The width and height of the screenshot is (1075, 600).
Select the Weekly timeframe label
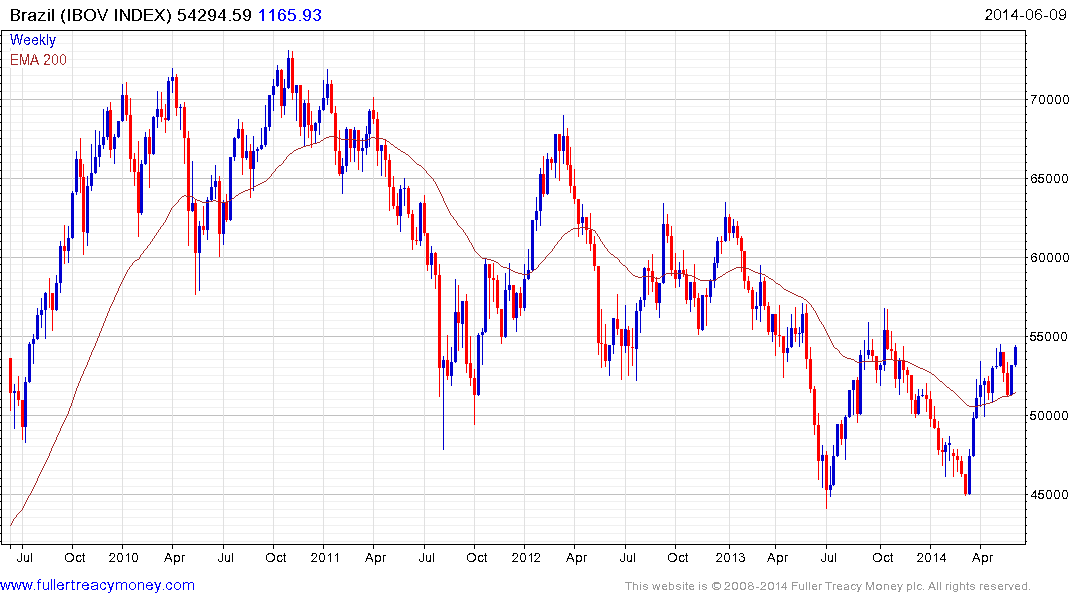coord(33,40)
